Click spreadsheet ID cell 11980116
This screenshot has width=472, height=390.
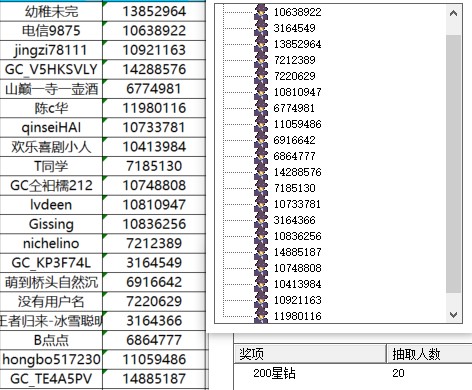pyautogui.click(x=154, y=108)
